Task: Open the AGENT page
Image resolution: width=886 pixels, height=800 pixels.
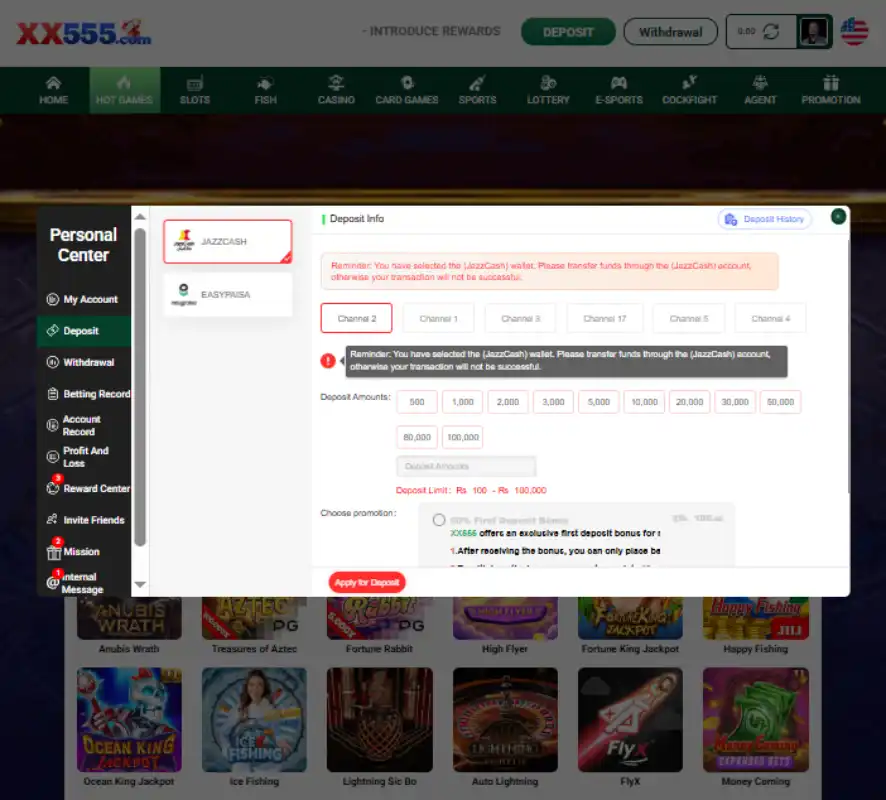Action: point(760,90)
